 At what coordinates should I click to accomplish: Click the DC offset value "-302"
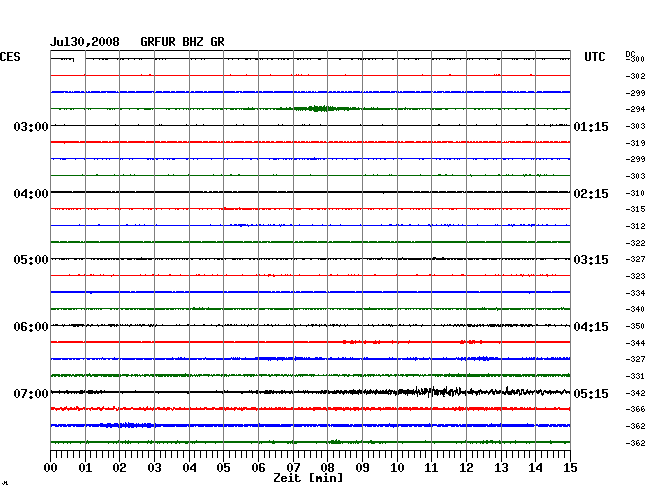pos(635,76)
